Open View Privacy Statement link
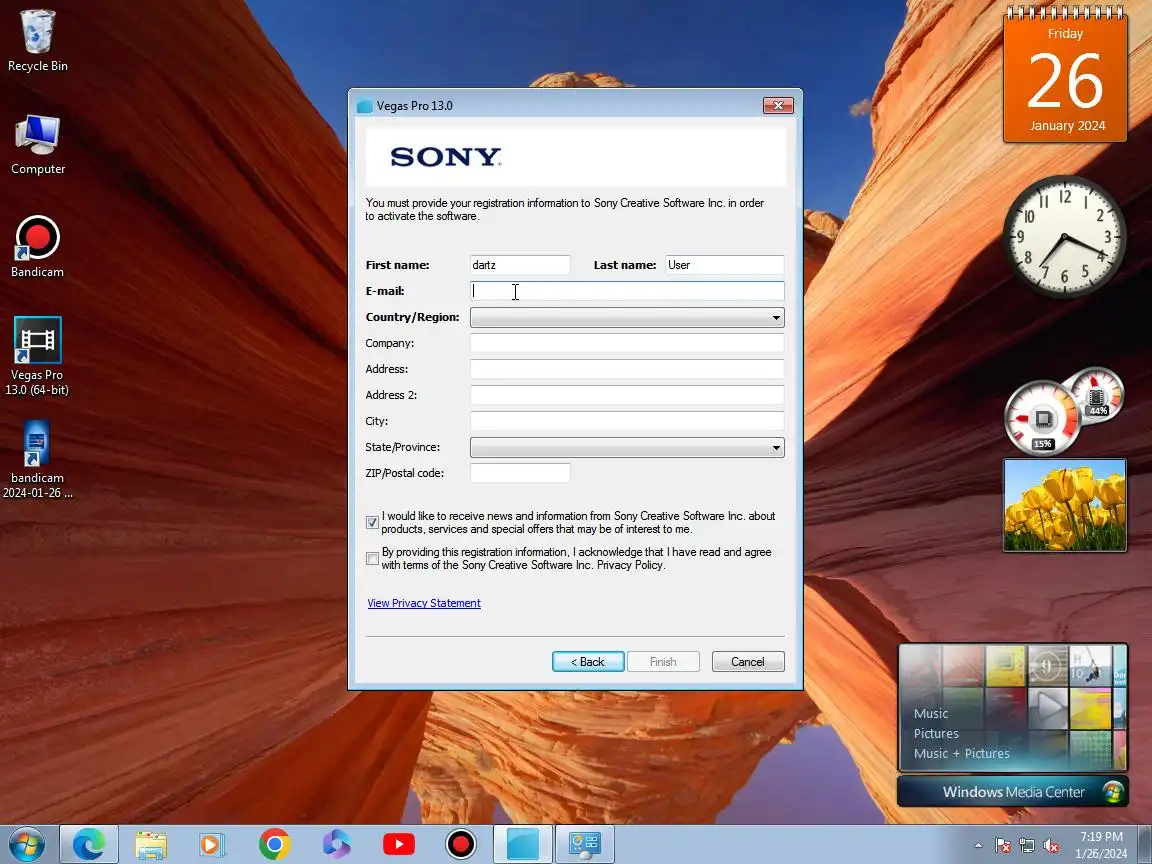The width and height of the screenshot is (1152, 864). (424, 603)
